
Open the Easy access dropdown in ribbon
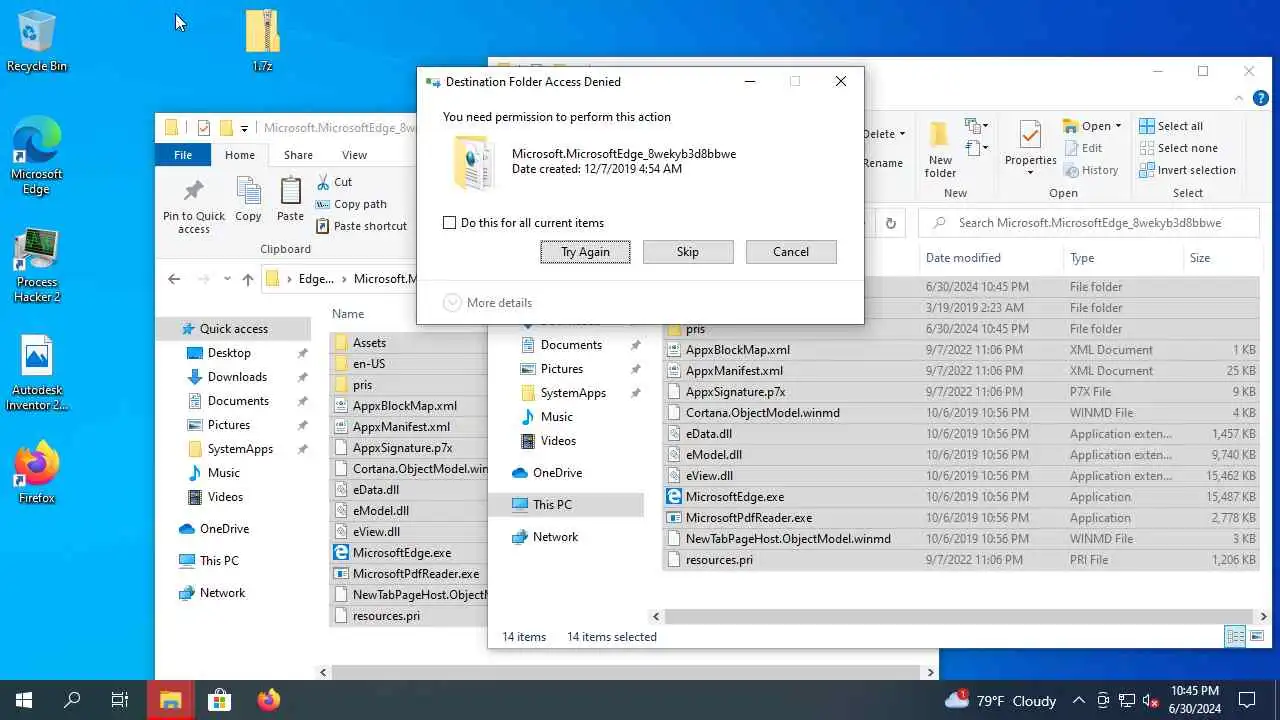[976, 148]
